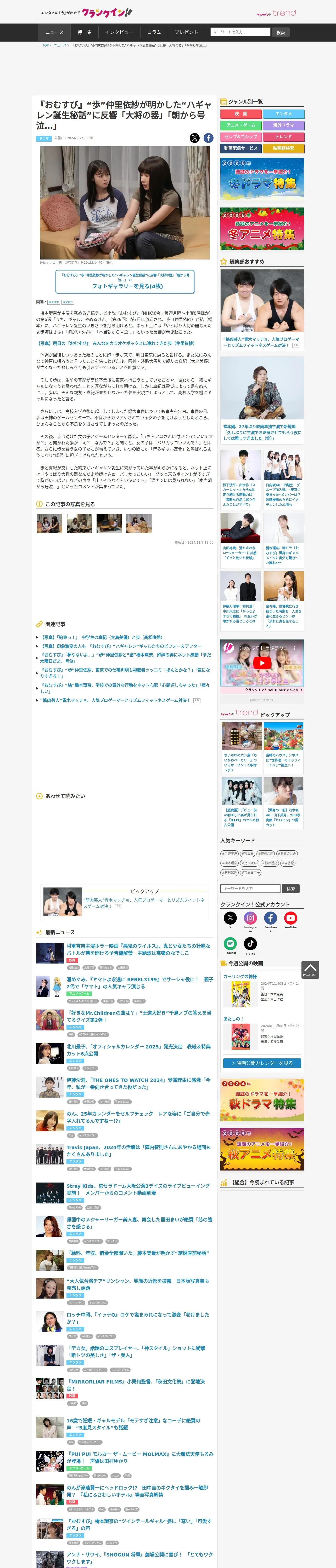Share article on Facebook via header icon
336x1568 pixels.
pos(209,138)
